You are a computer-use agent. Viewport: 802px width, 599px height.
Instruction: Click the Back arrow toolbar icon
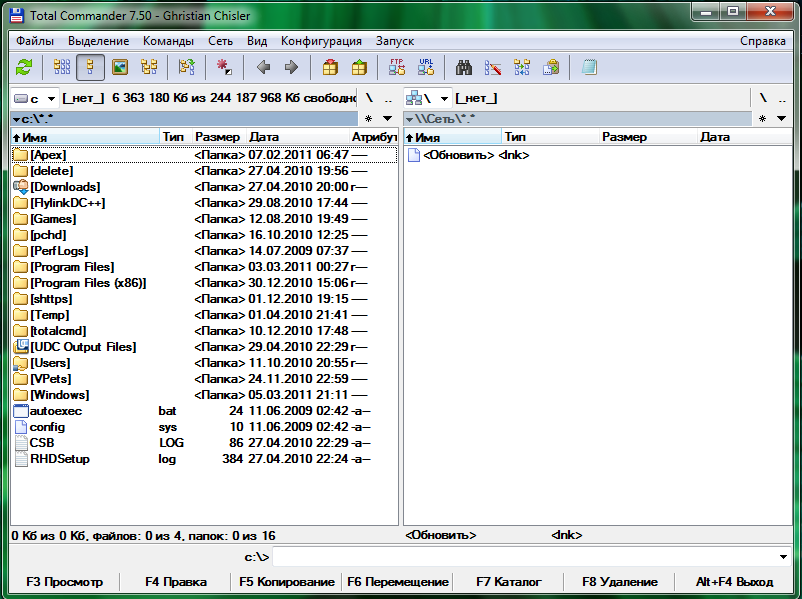coord(263,68)
